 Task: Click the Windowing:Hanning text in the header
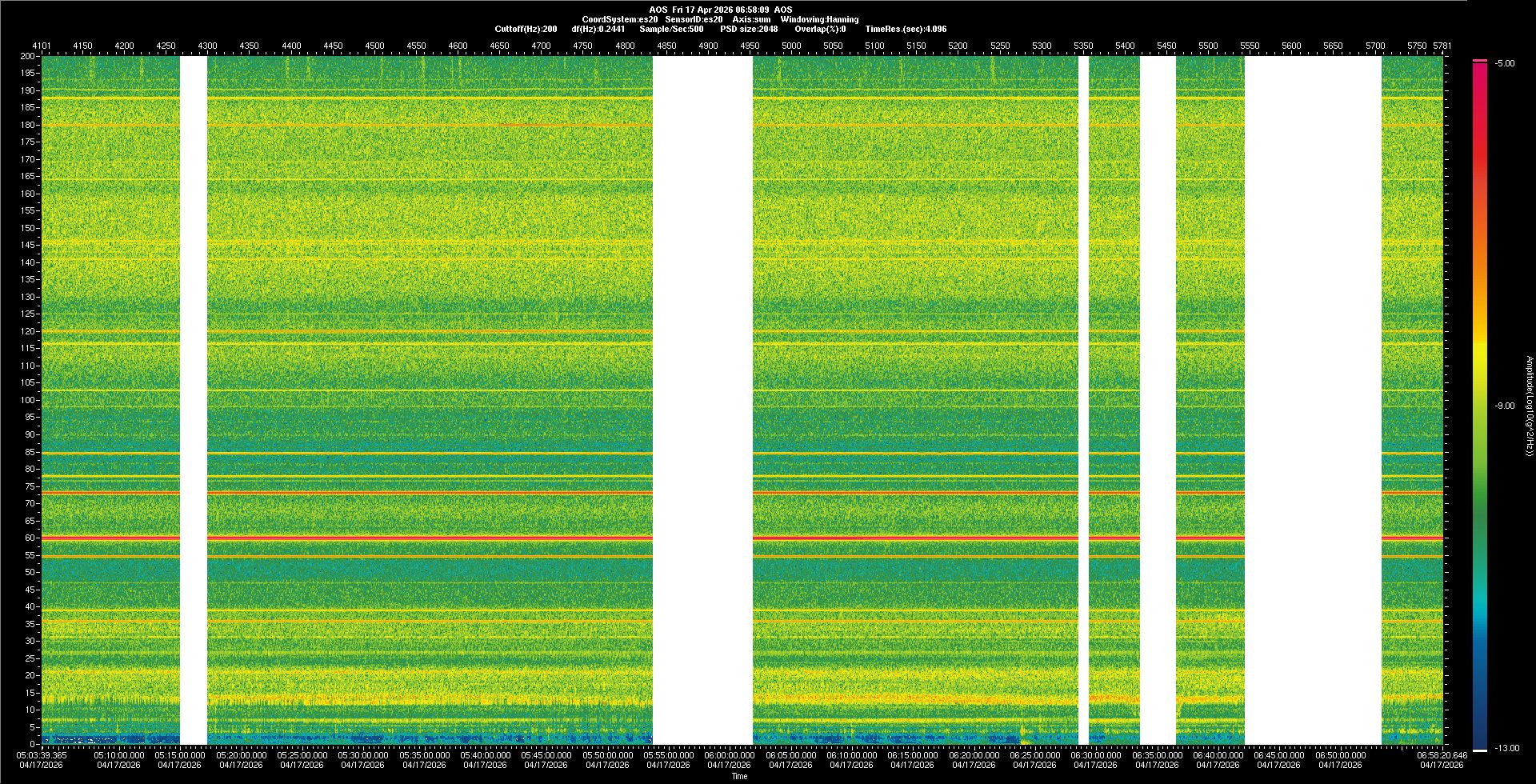819,19
